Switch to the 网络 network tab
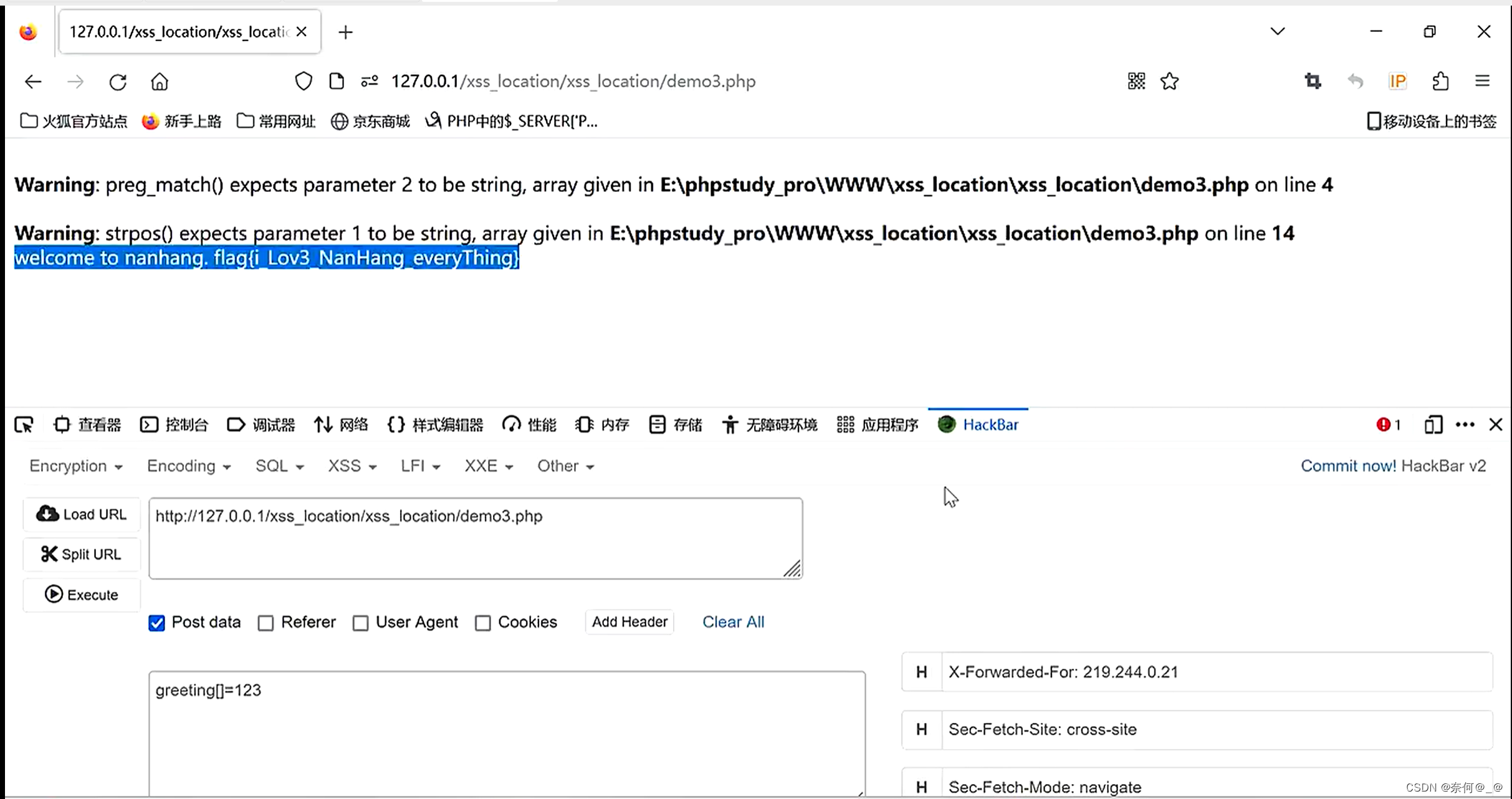This screenshot has height=799, width=1512. (341, 425)
